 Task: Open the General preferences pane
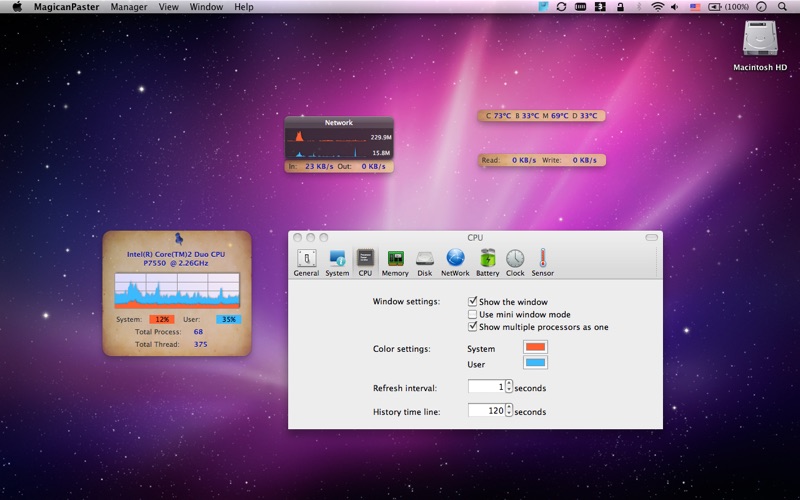pos(306,262)
